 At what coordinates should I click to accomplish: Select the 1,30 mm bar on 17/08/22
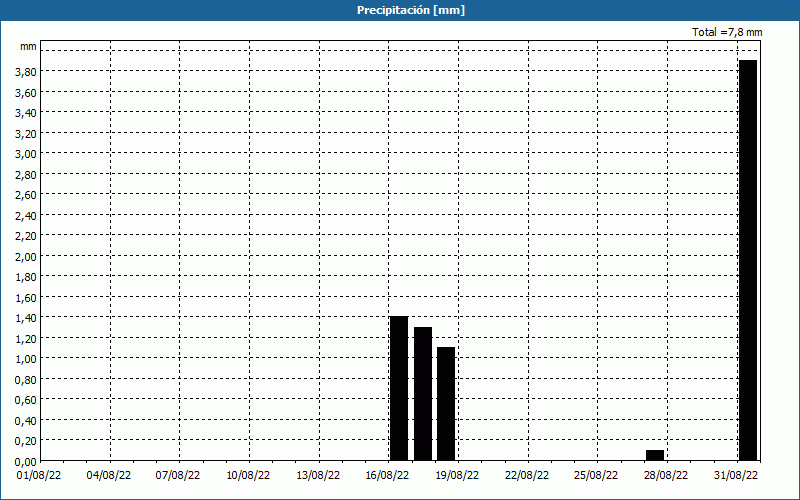(x=423, y=394)
